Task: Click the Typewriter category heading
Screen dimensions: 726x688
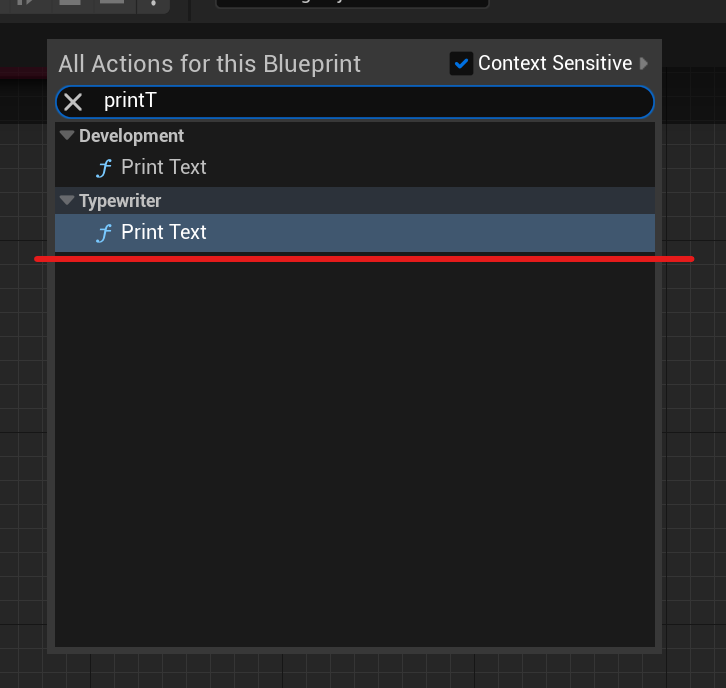Action: click(x=120, y=201)
